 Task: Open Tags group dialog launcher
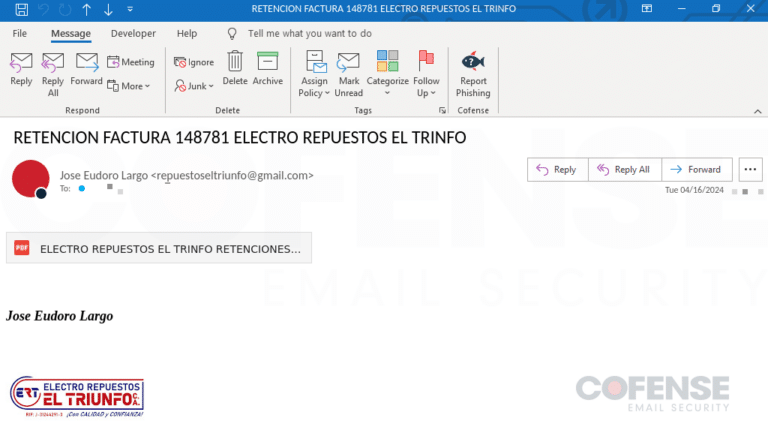coord(442,111)
